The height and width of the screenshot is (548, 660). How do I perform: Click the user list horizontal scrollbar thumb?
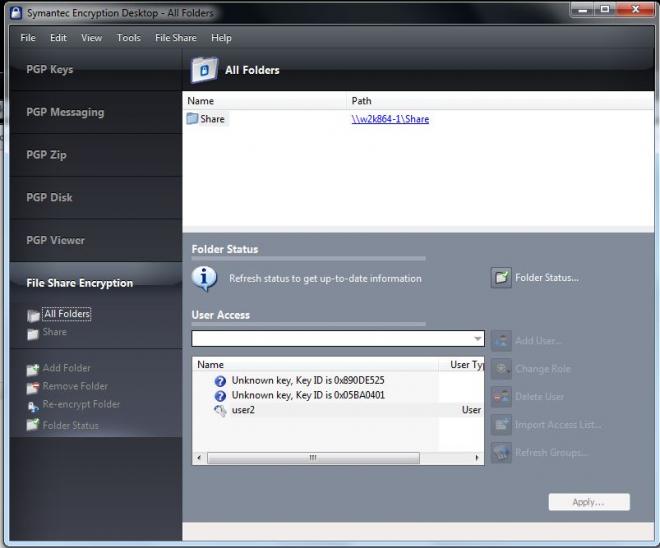point(313,458)
